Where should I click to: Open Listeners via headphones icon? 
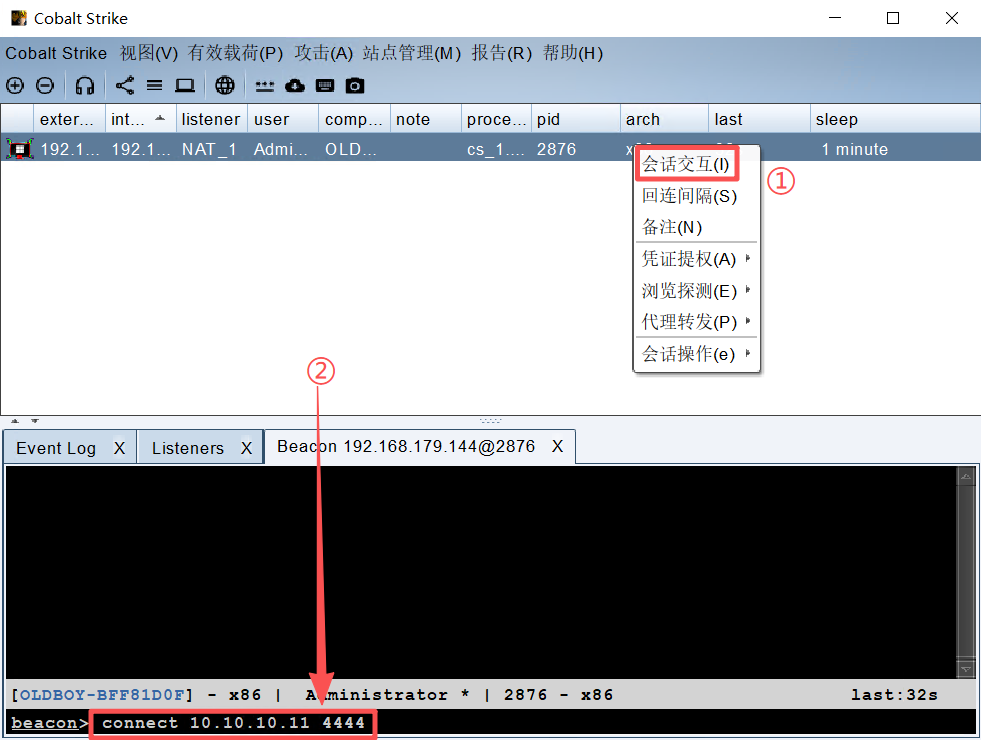click(x=84, y=85)
